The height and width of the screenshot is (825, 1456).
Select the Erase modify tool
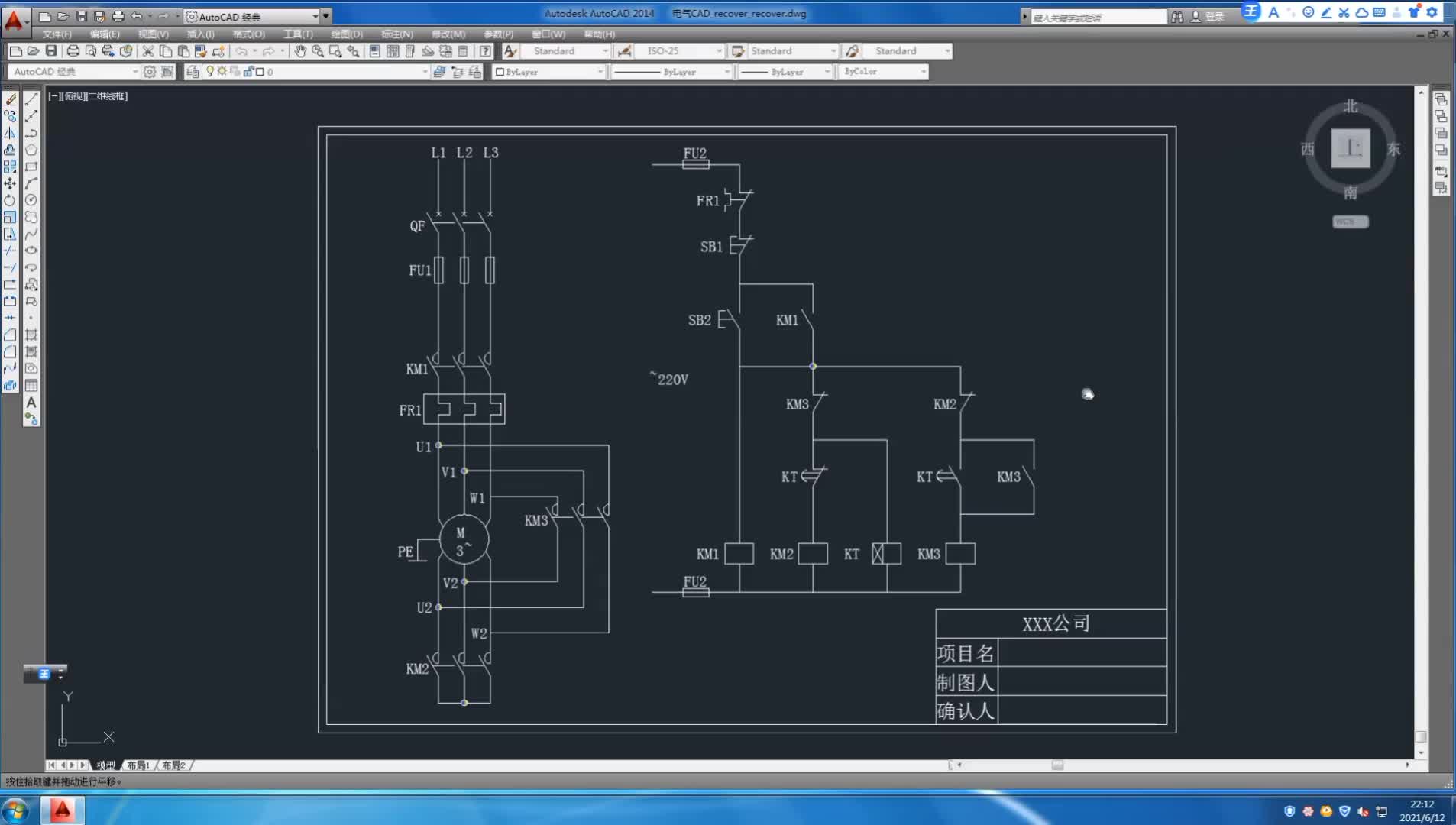pyautogui.click(x=10, y=99)
